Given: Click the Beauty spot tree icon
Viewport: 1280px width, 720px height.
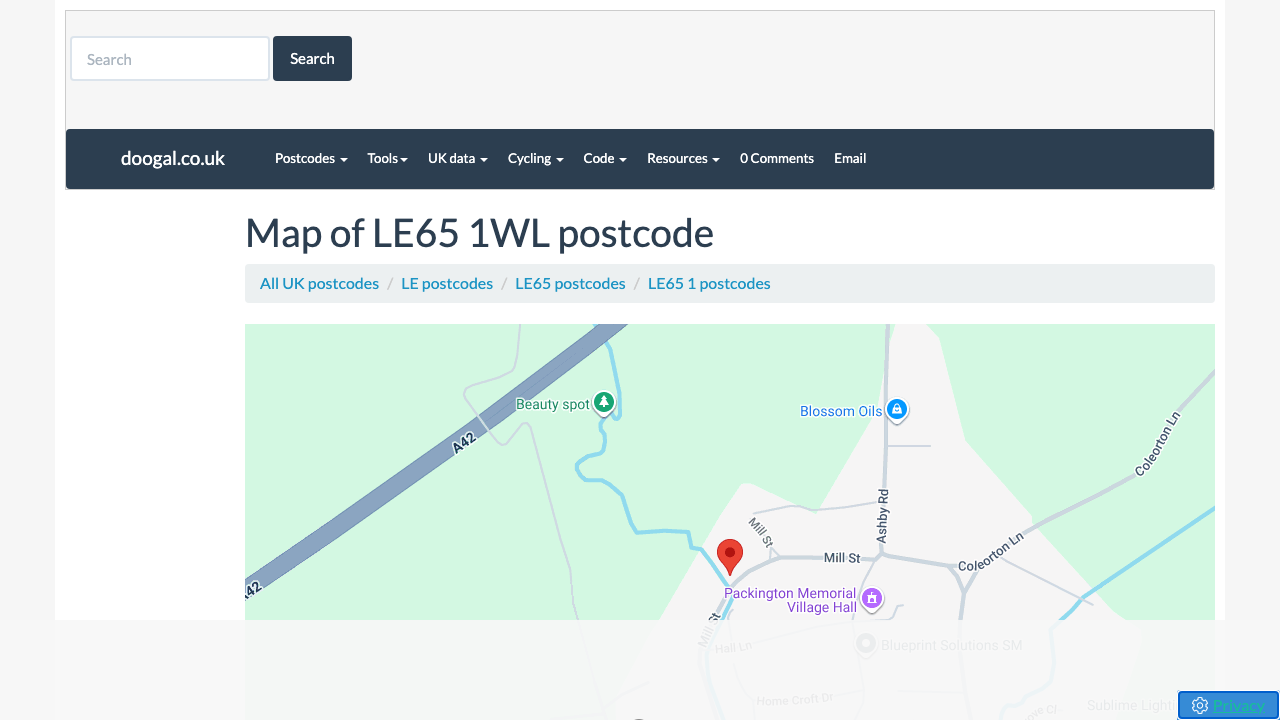Looking at the screenshot, I should pos(604,403).
